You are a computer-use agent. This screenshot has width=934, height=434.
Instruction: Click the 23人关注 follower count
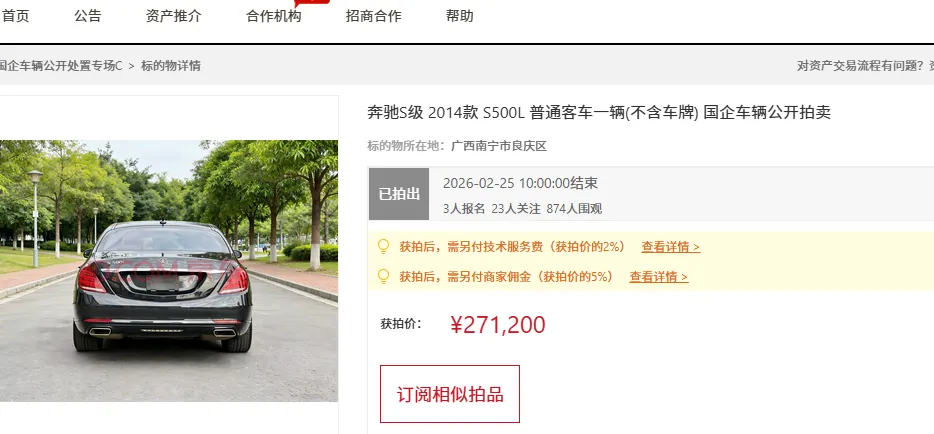coord(516,208)
